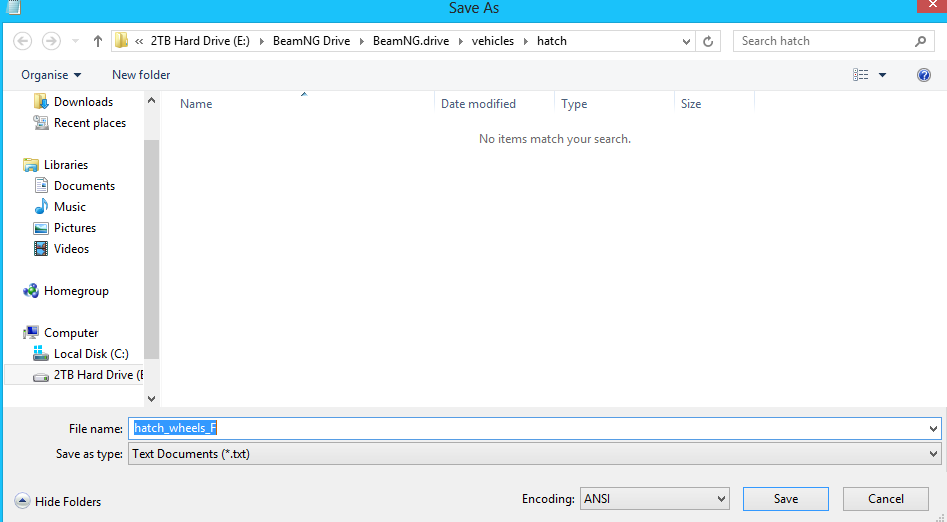Select Computer in navigation pane

click(x=71, y=333)
